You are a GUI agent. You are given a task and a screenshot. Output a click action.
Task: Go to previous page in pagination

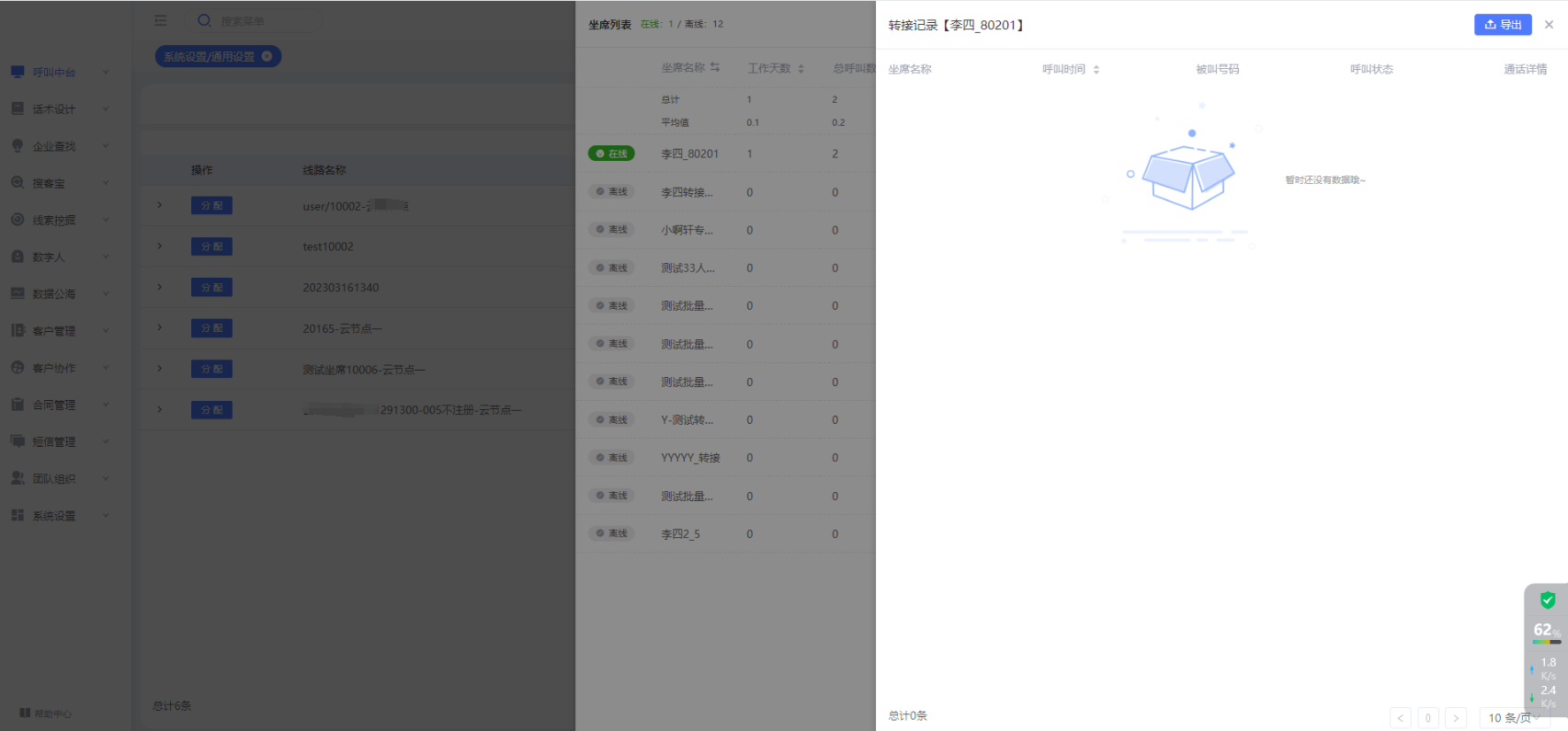1400,718
